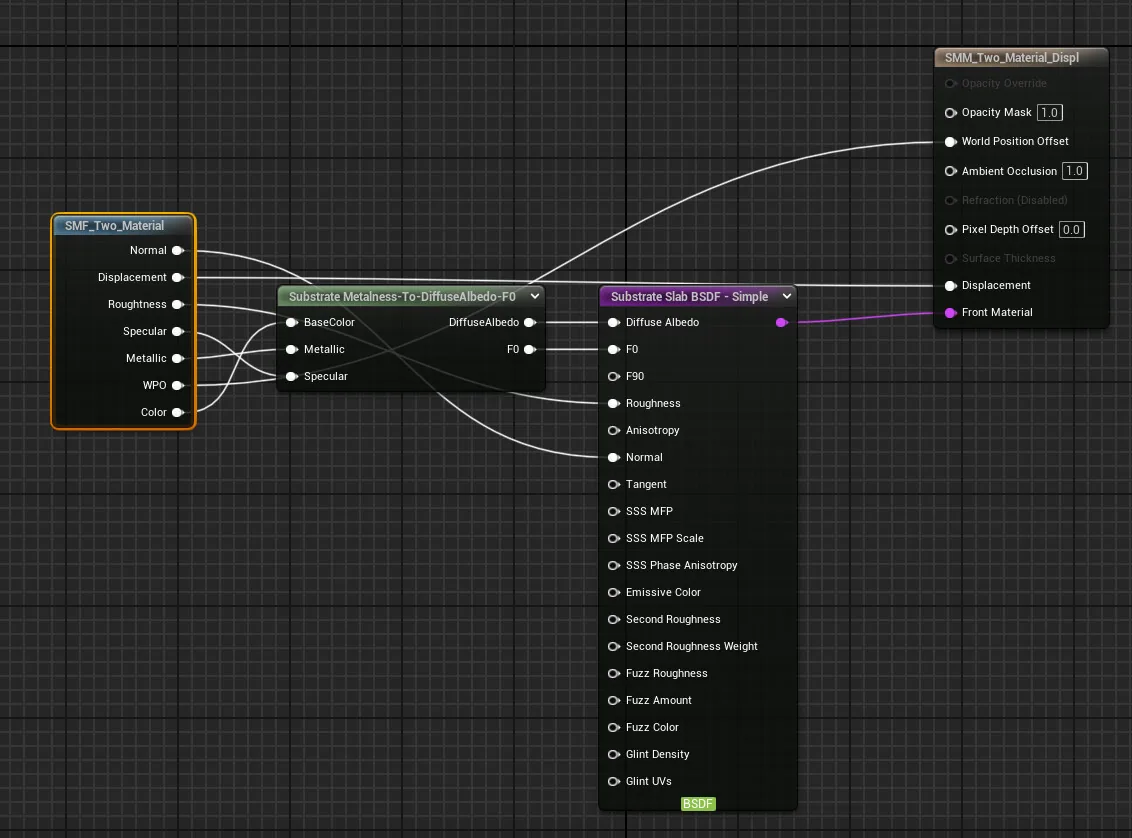Edit the Opacity Mask 1.0 value field
Image resolution: width=1132 pixels, height=838 pixels.
click(x=1050, y=113)
